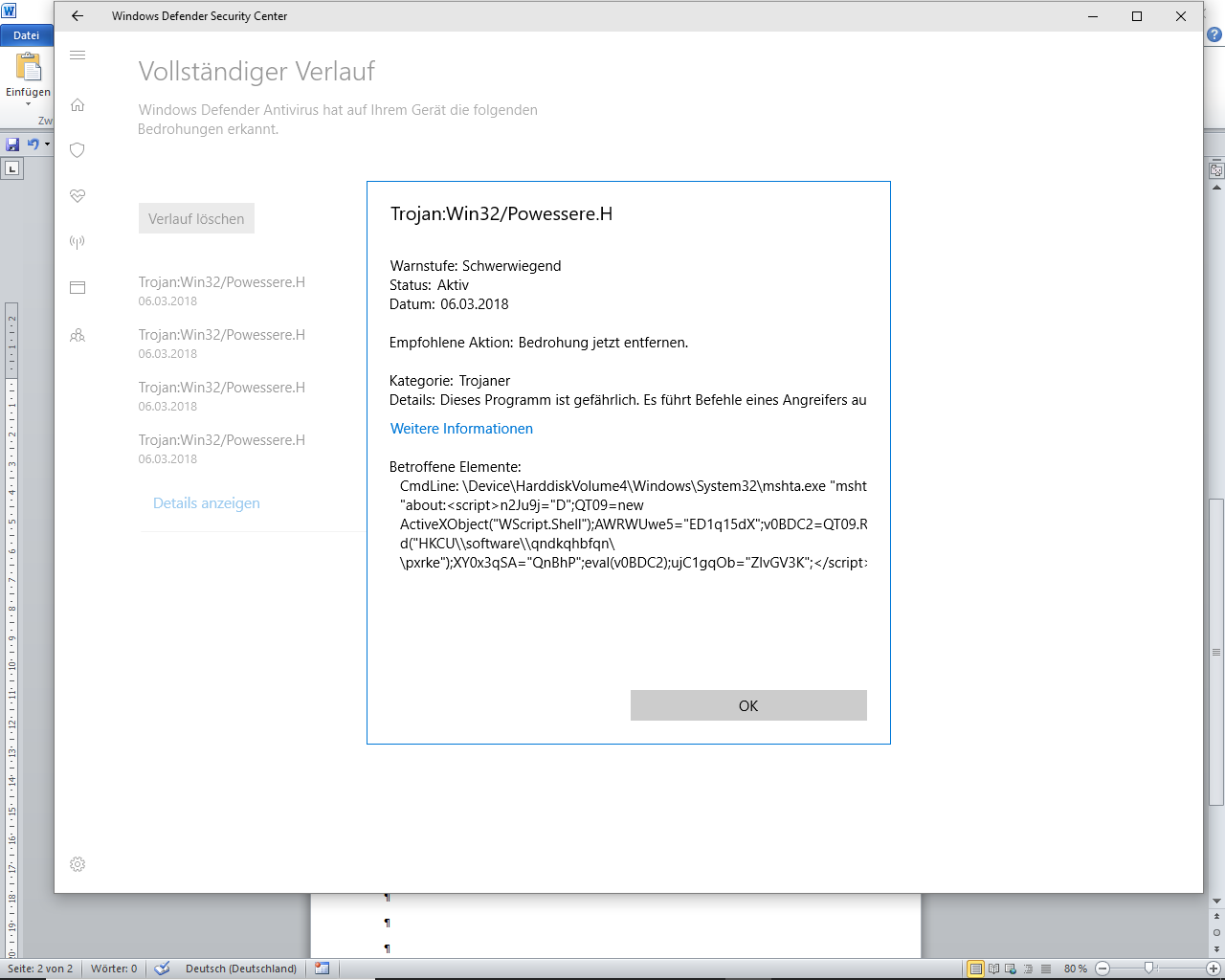Open the Datei tab in Word
The image size is (1225, 980).
tap(27, 35)
